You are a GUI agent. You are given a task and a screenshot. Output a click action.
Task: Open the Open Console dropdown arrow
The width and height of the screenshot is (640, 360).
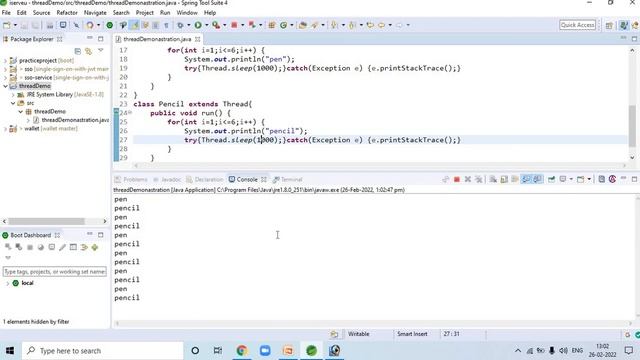589,180
